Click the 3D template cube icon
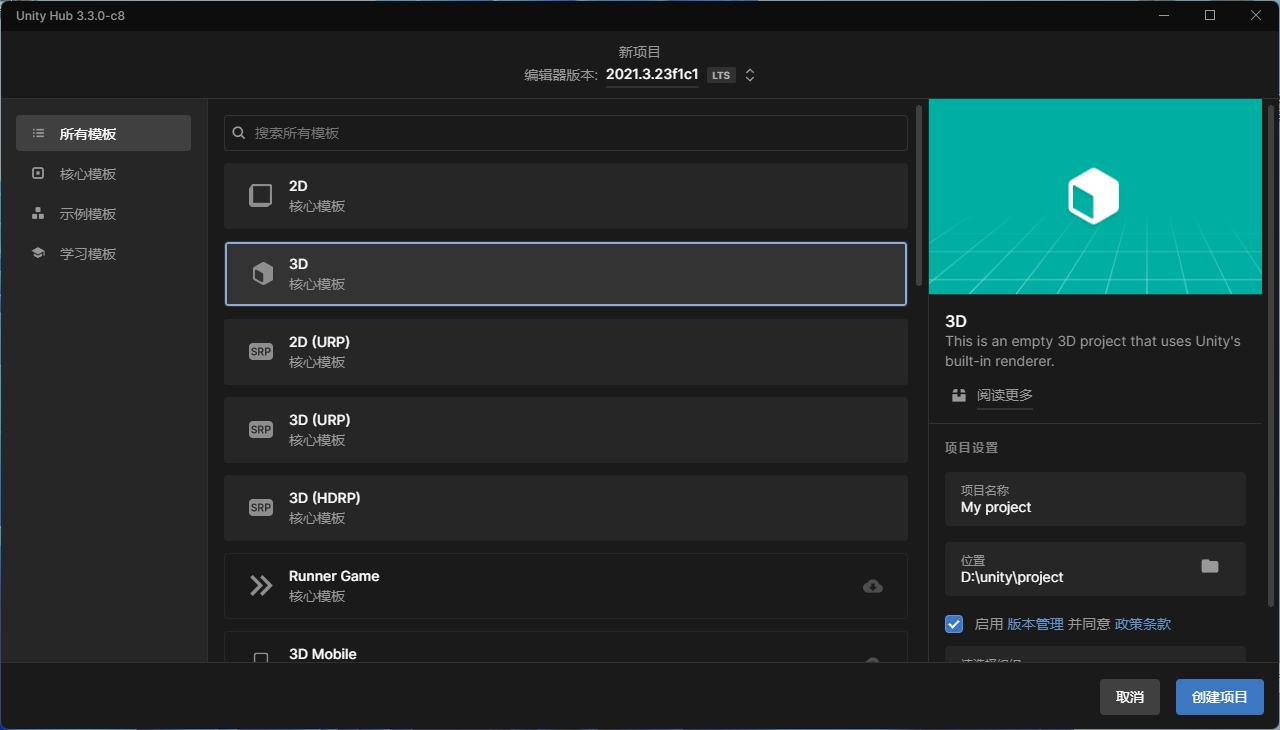Viewport: 1280px width, 730px height. click(x=262, y=274)
